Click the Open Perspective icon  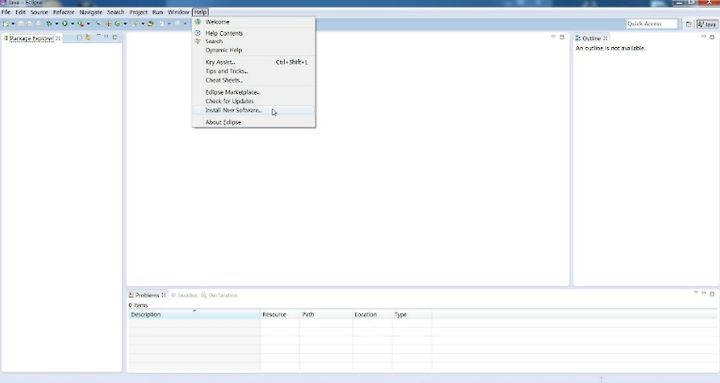point(688,24)
